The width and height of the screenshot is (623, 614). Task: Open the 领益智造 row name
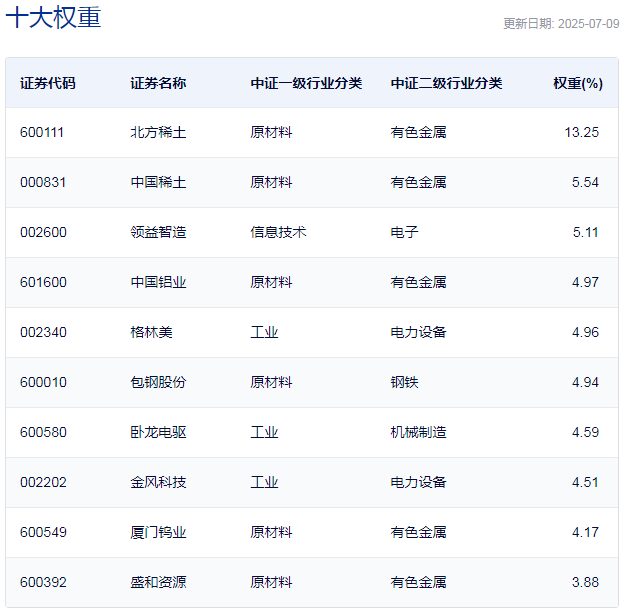[158, 232]
